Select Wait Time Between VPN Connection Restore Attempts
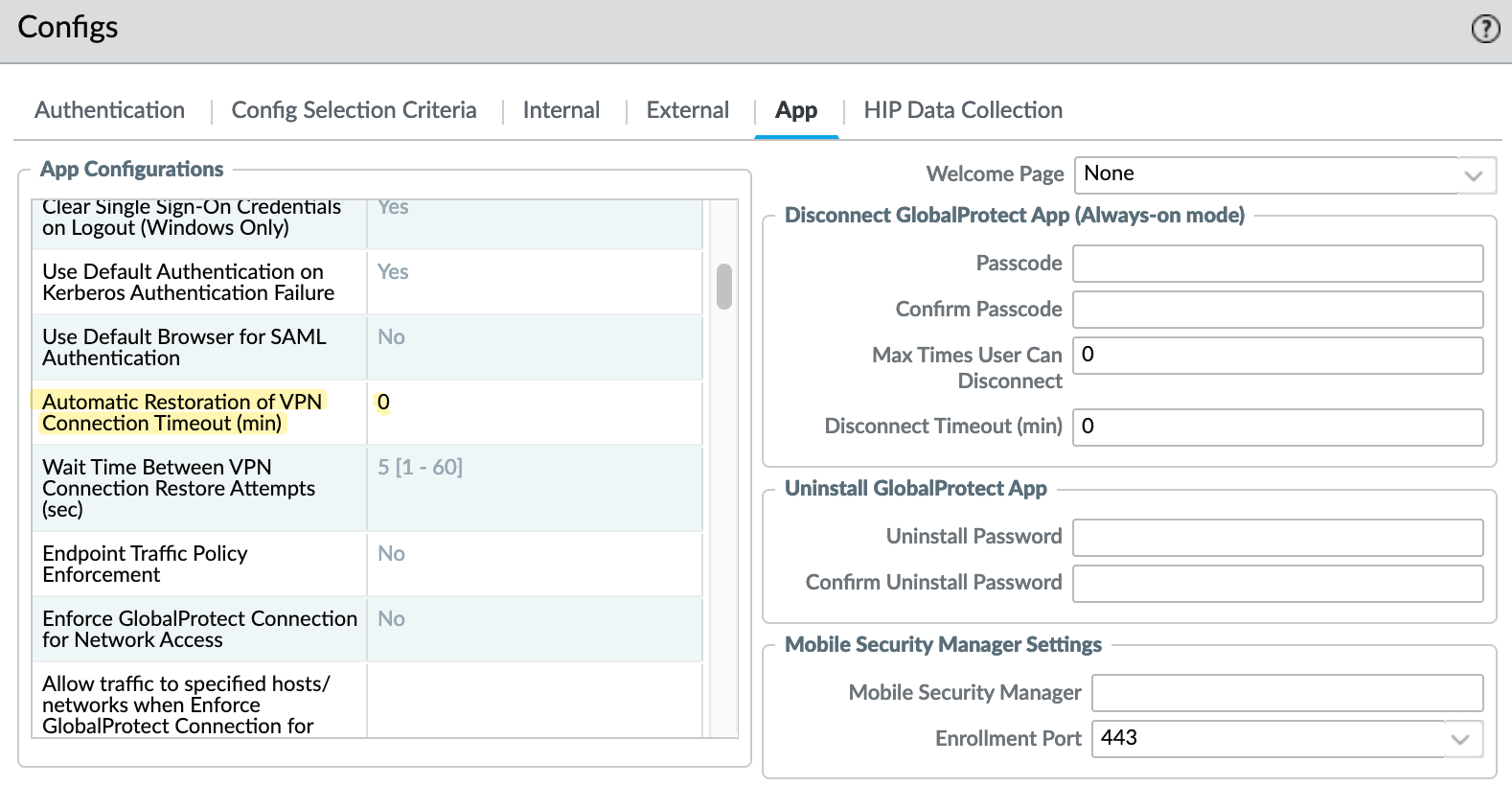The height and width of the screenshot is (786, 1512). 367,489
